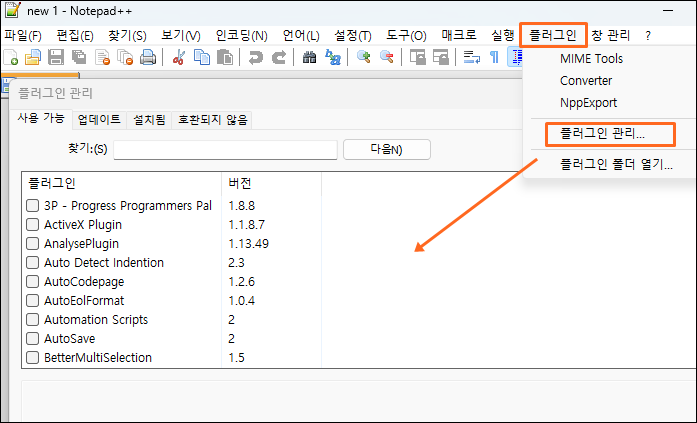This screenshot has width=697, height=423.
Task: Open Find with the binoculars icon
Action: tap(309, 57)
